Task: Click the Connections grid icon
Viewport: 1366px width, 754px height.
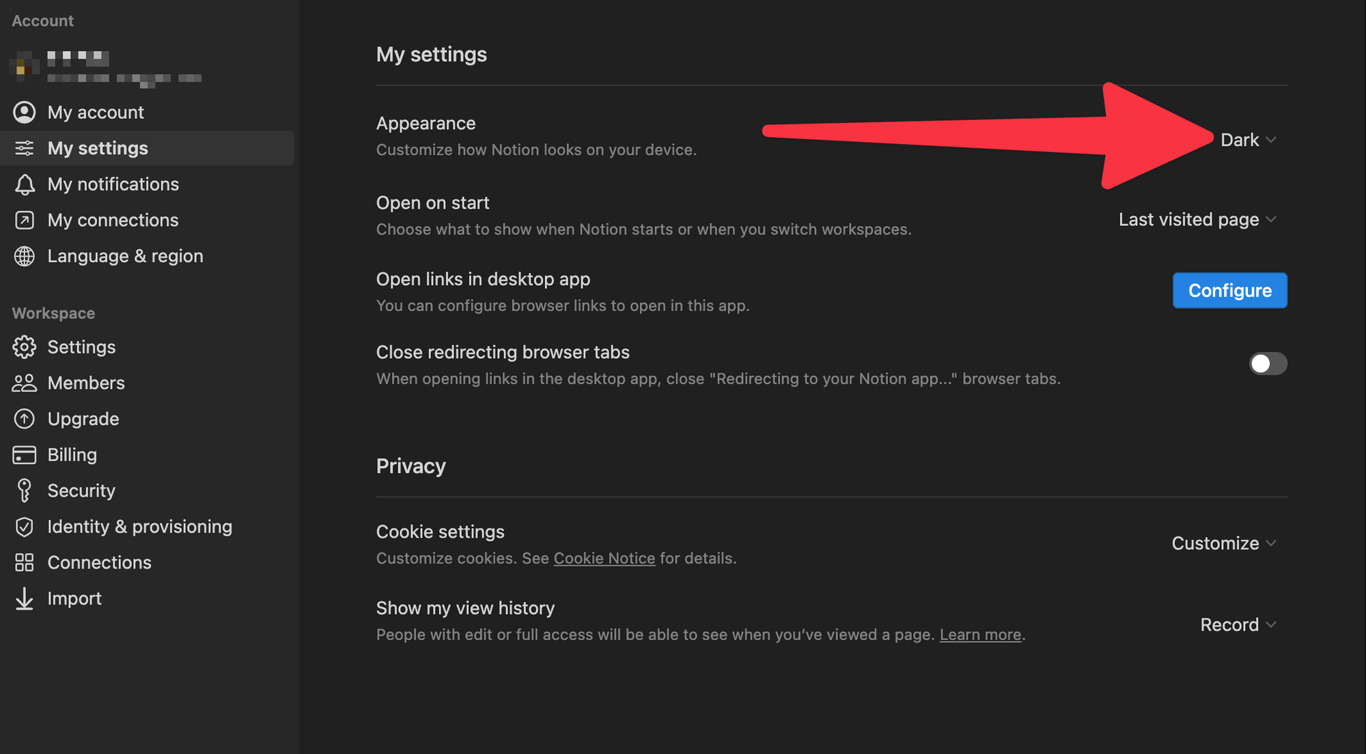Action: [24, 563]
